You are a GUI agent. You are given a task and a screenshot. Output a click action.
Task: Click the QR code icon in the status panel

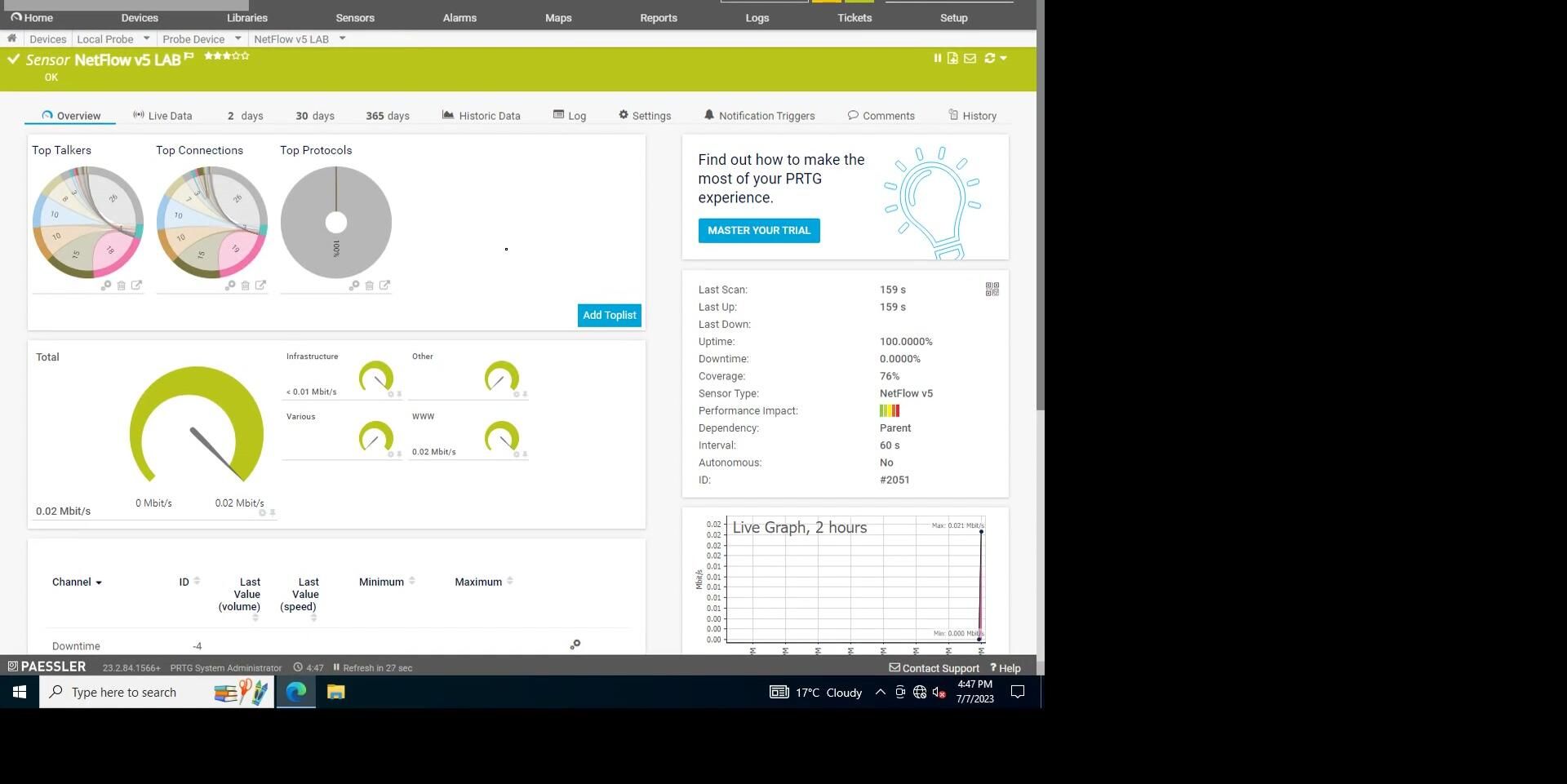pos(992,290)
